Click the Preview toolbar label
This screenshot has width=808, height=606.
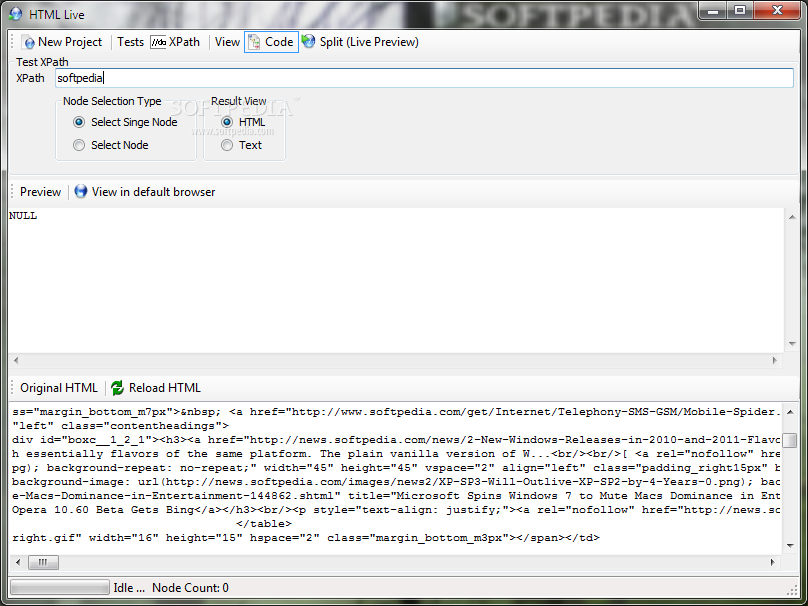pos(40,192)
